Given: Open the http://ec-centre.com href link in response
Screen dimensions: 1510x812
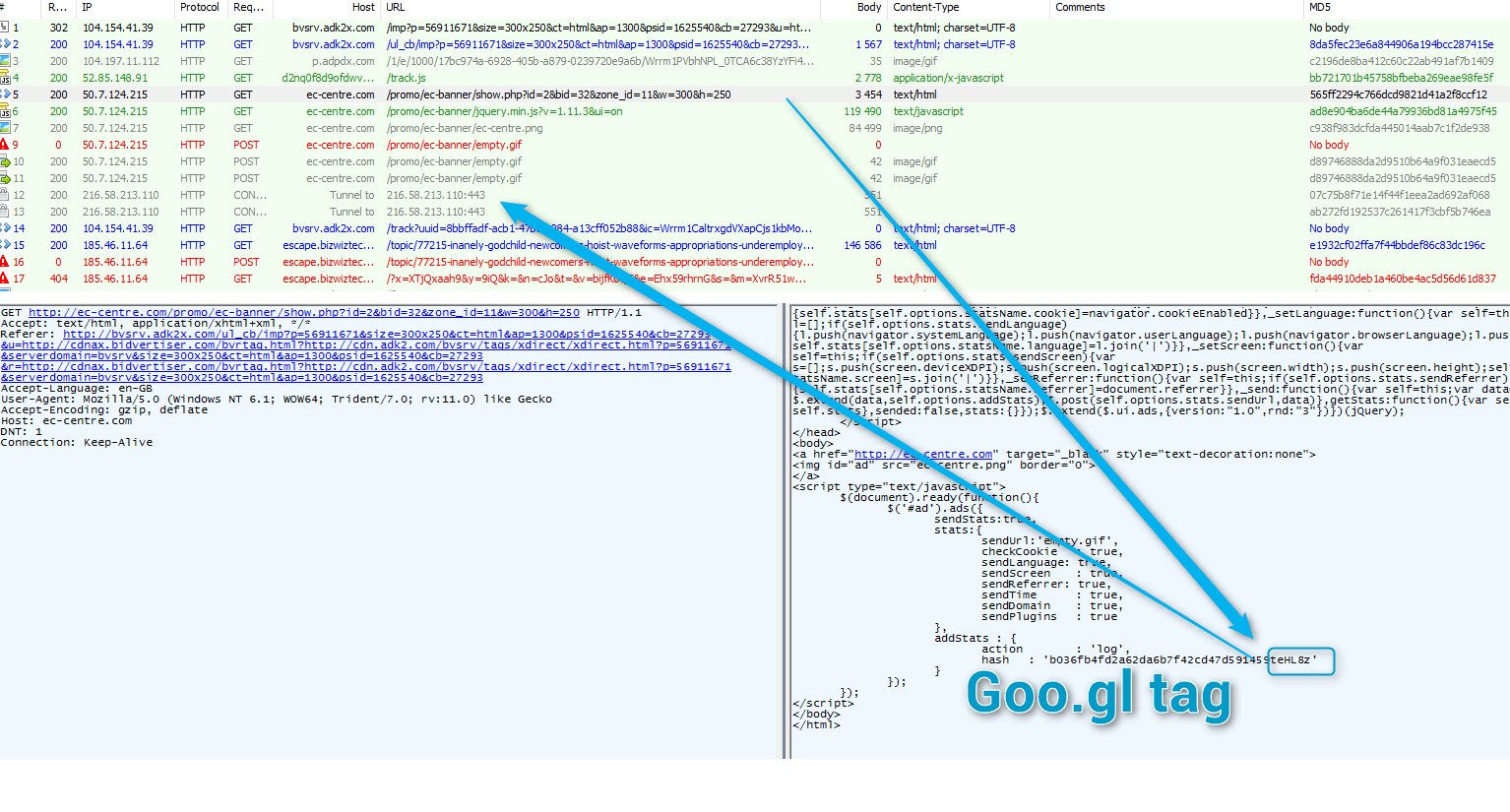Looking at the screenshot, I should 923,454.
